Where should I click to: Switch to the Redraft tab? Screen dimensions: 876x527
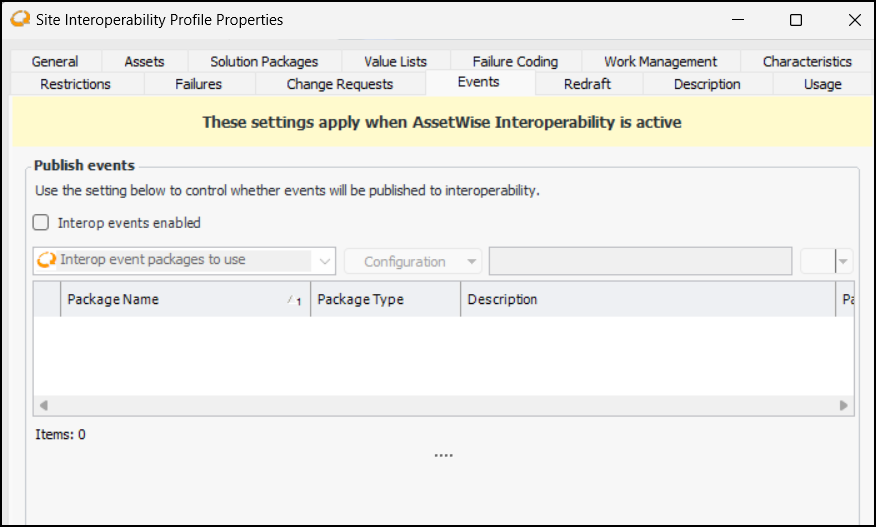[587, 84]
